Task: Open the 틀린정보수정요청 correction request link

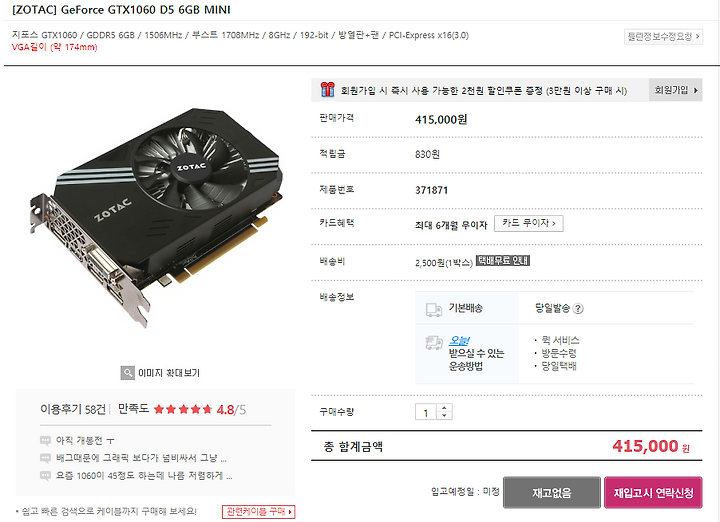Action: click(663, 36)
